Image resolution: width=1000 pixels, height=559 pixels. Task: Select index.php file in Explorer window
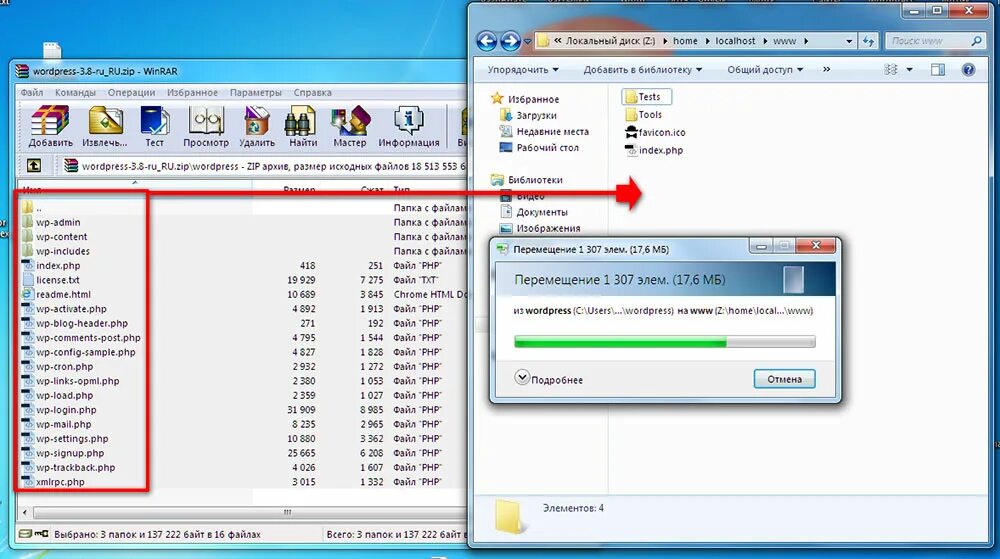pyautogui.click(x=654, y=150)
